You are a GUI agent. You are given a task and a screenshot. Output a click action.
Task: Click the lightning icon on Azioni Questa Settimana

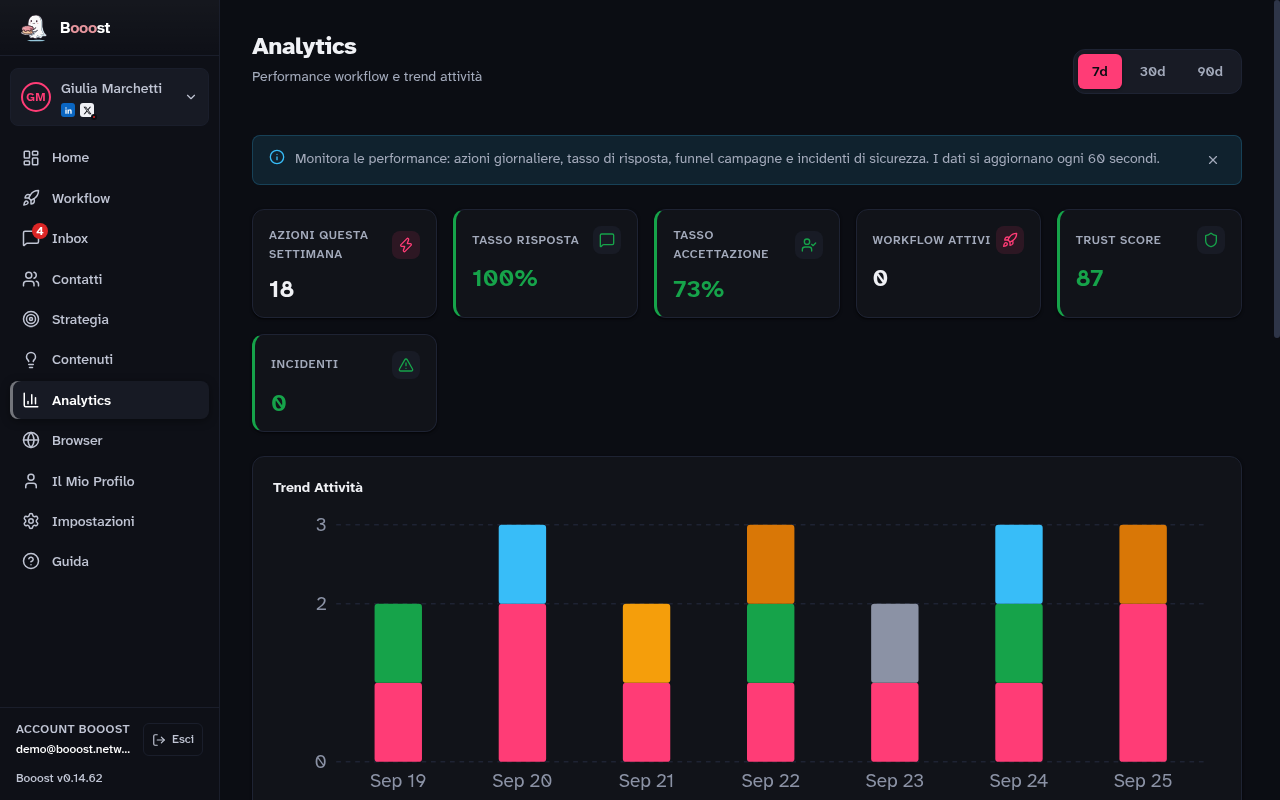pos(406,245)
